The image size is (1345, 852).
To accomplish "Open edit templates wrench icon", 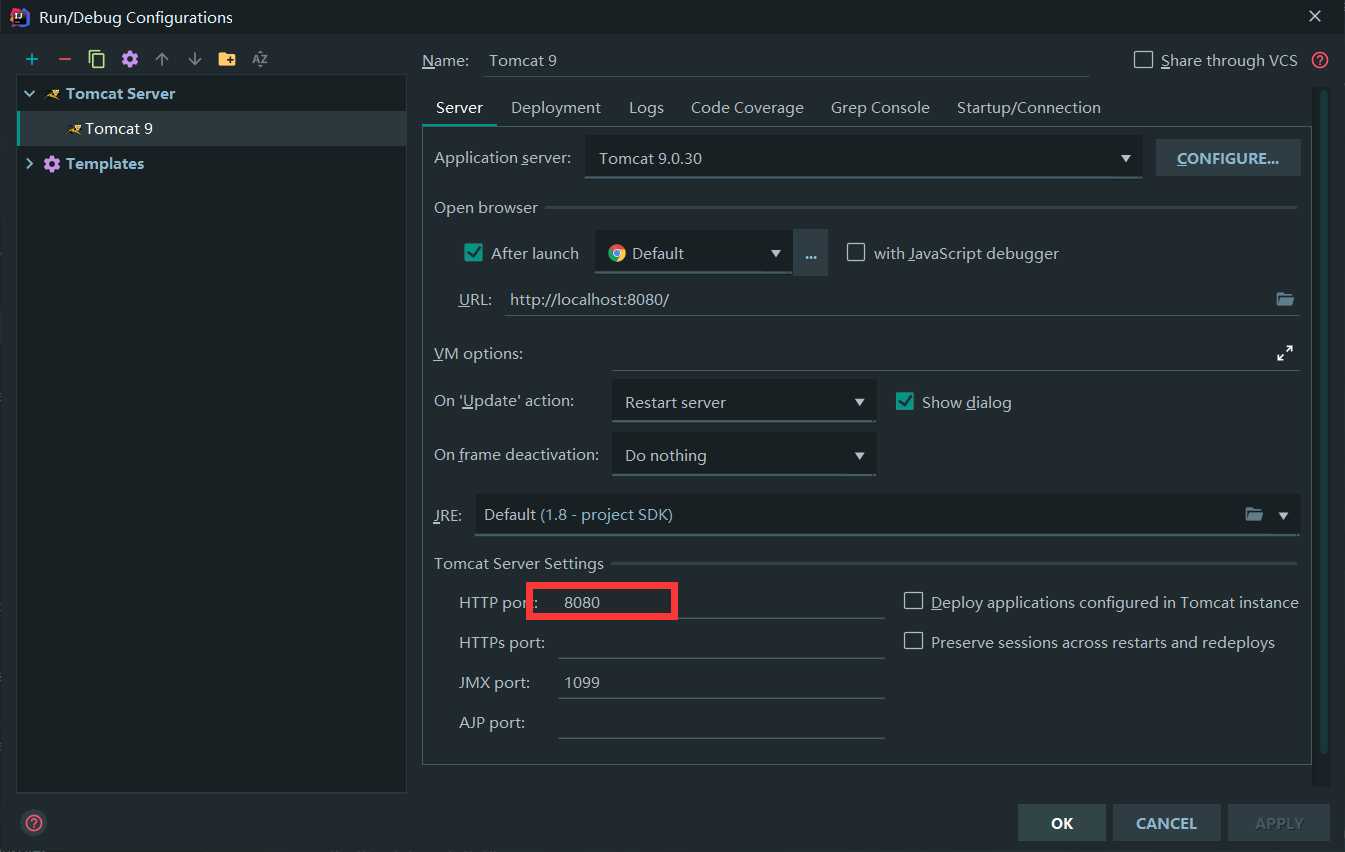I will (x=130, y=59).
